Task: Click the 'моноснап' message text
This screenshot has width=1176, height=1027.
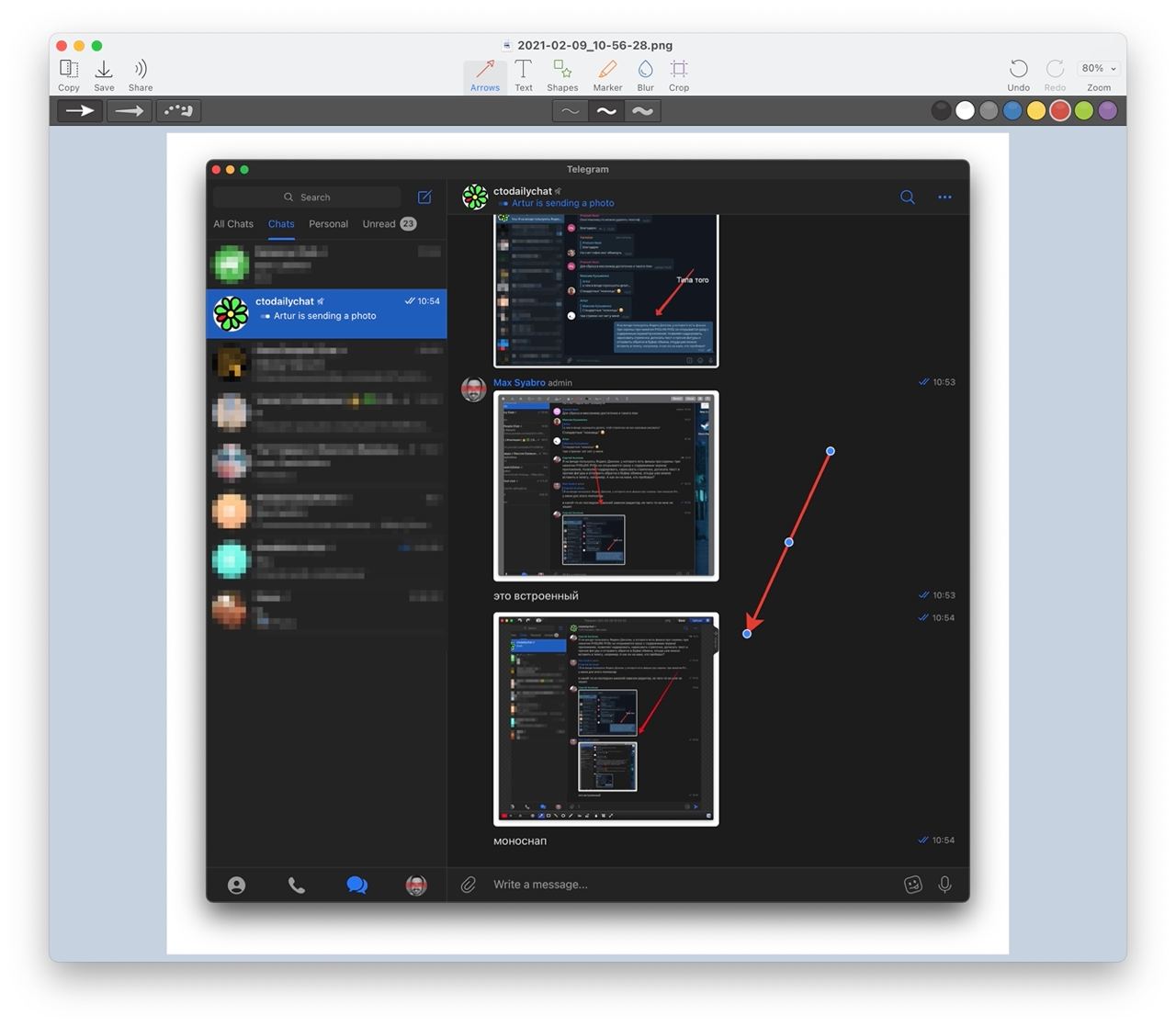Action: point(520,841)
